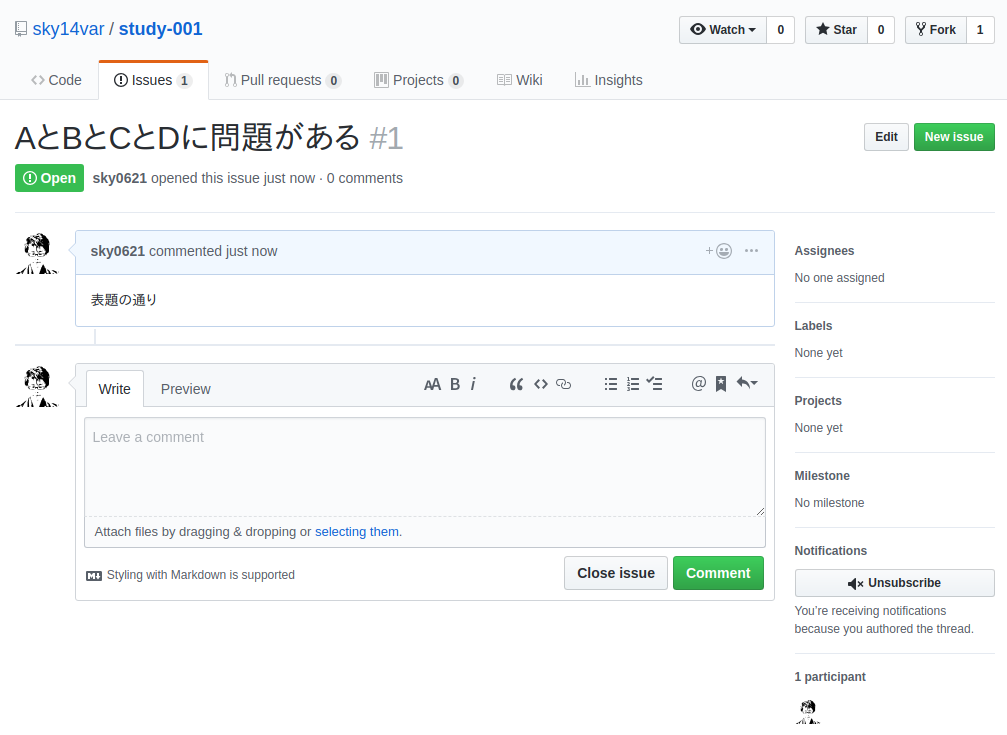The image size is (1007, 735).
Task: Open the Assignees sidebar section
Action: click(x=824, y=251)
